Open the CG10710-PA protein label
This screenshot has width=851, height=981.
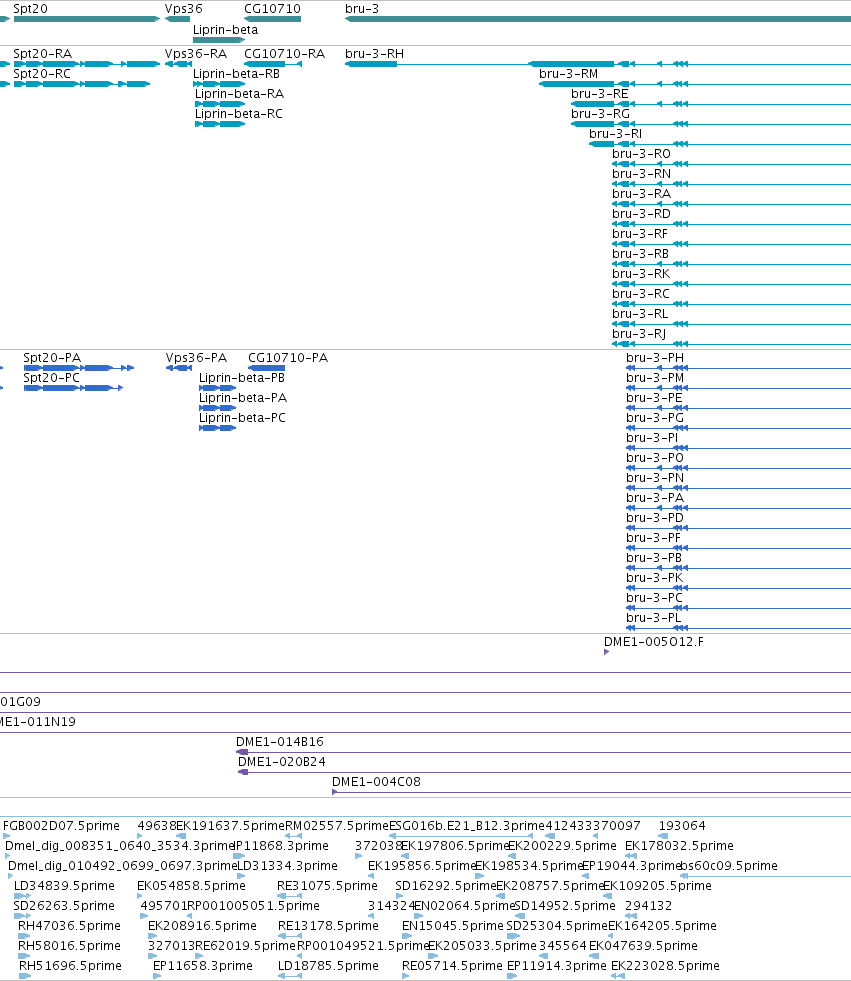click(288, 358)
